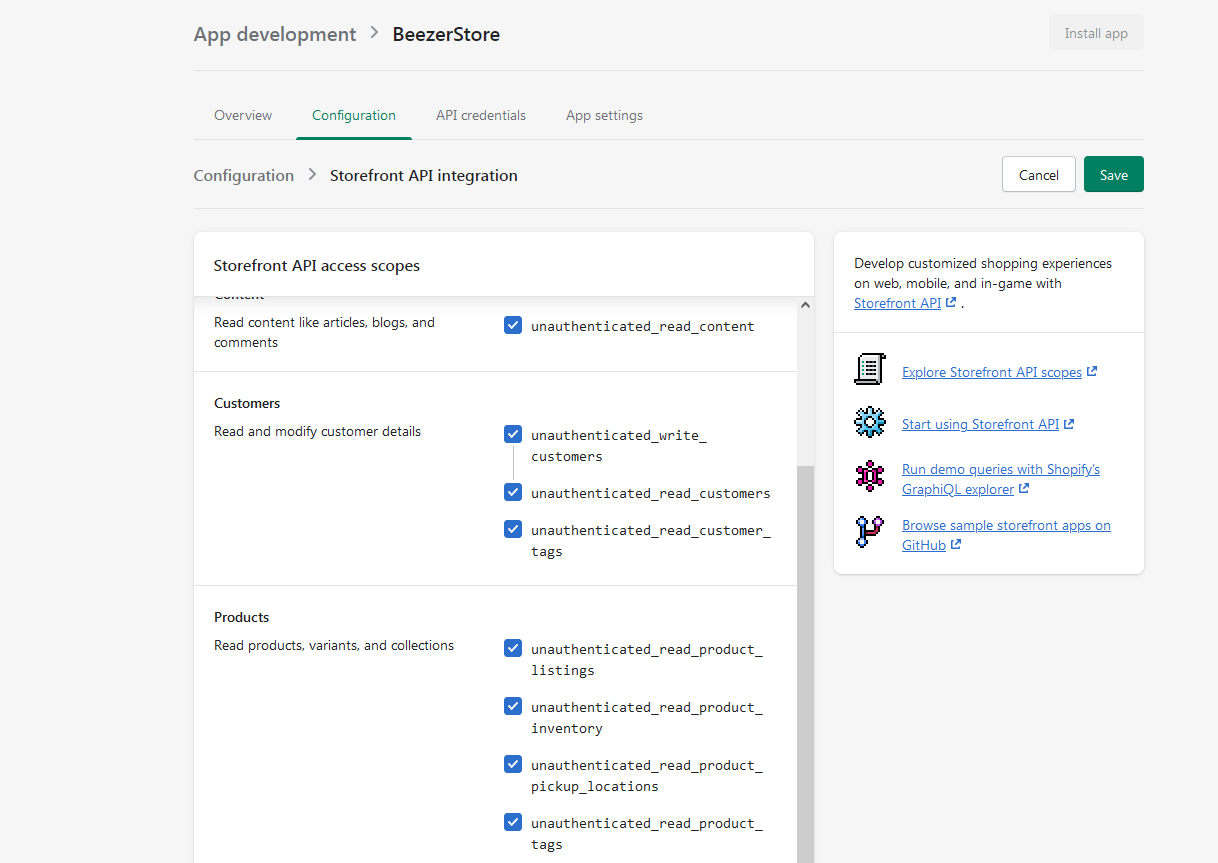Uncheck unauthenticated_read_content checkbox

pos(513,325)
